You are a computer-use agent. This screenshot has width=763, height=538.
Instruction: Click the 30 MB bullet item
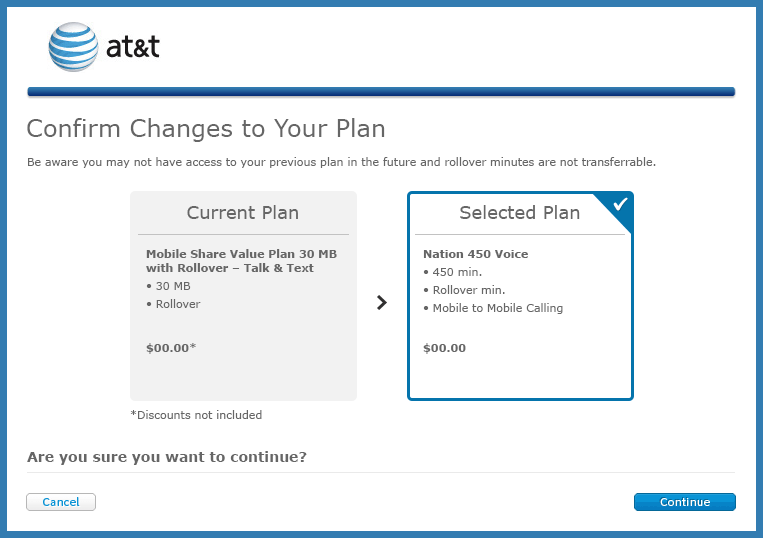168,286
